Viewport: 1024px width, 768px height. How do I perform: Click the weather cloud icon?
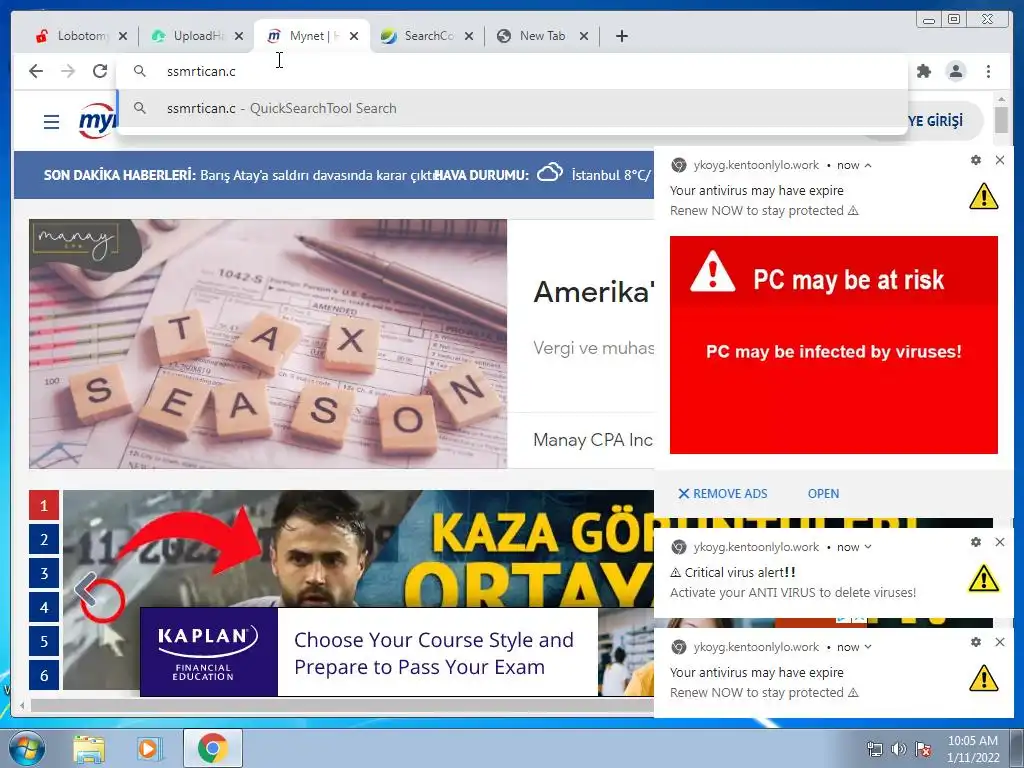pyautogui.click(x=550, y=173)
